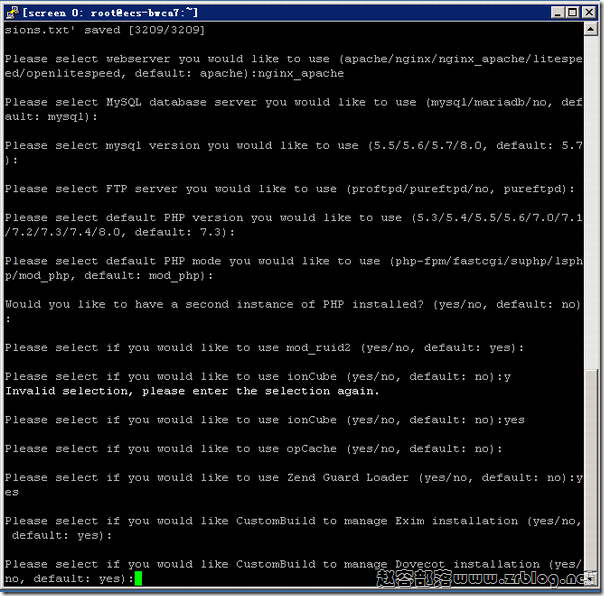Click the 'nginx_apache' webserver answer text

click(300, 74)
